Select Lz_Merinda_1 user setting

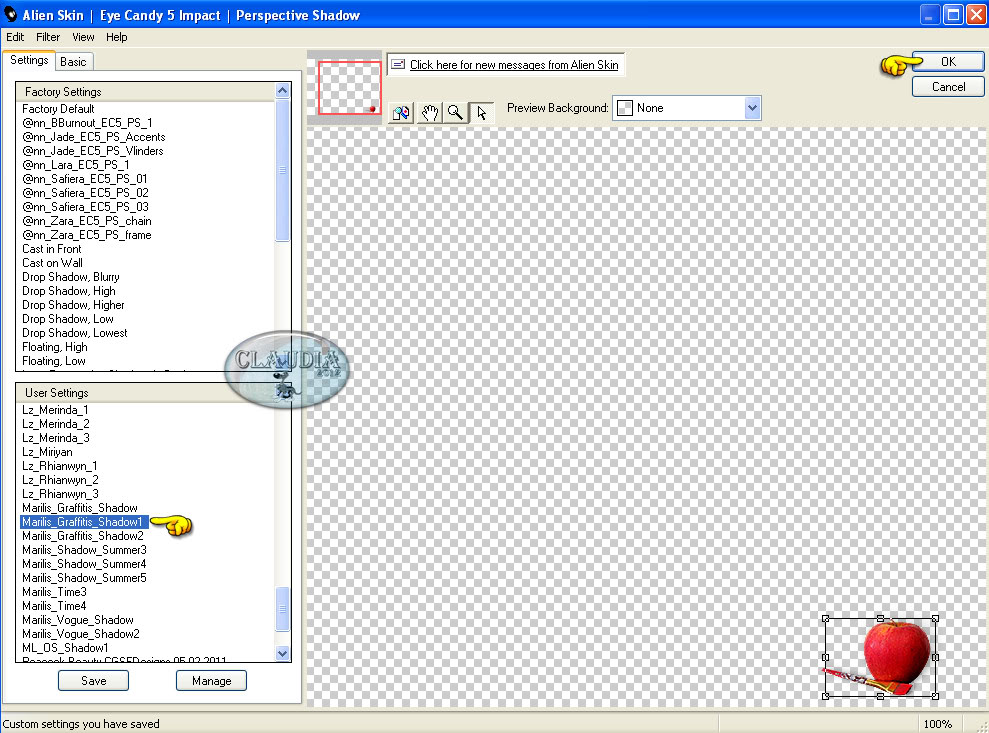pyautogui.click(x=55, y=409)
